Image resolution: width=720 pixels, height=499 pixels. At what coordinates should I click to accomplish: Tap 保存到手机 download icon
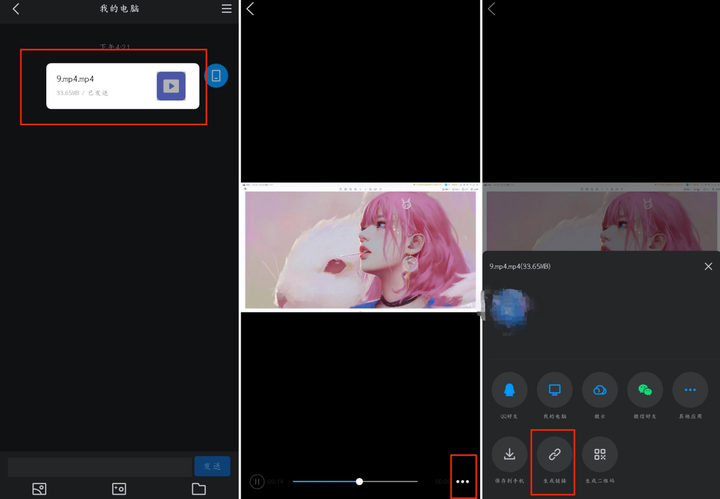(509, 454)
